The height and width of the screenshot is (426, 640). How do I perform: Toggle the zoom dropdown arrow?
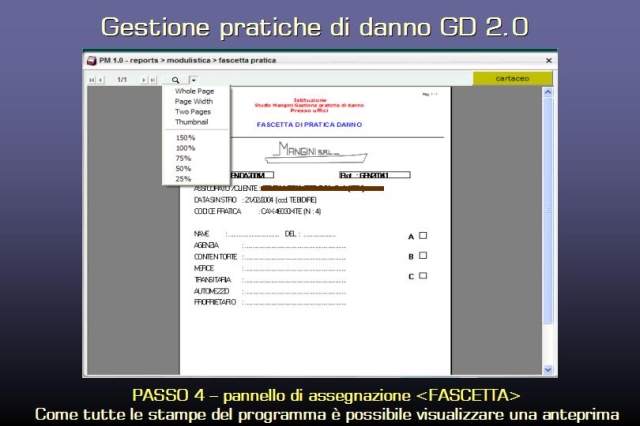193,79
